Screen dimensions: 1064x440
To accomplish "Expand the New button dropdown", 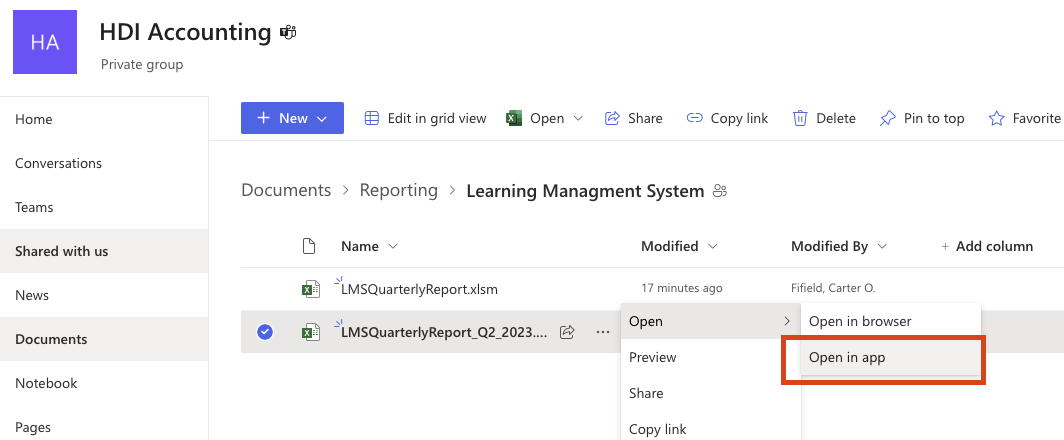I will pos(322,118).
